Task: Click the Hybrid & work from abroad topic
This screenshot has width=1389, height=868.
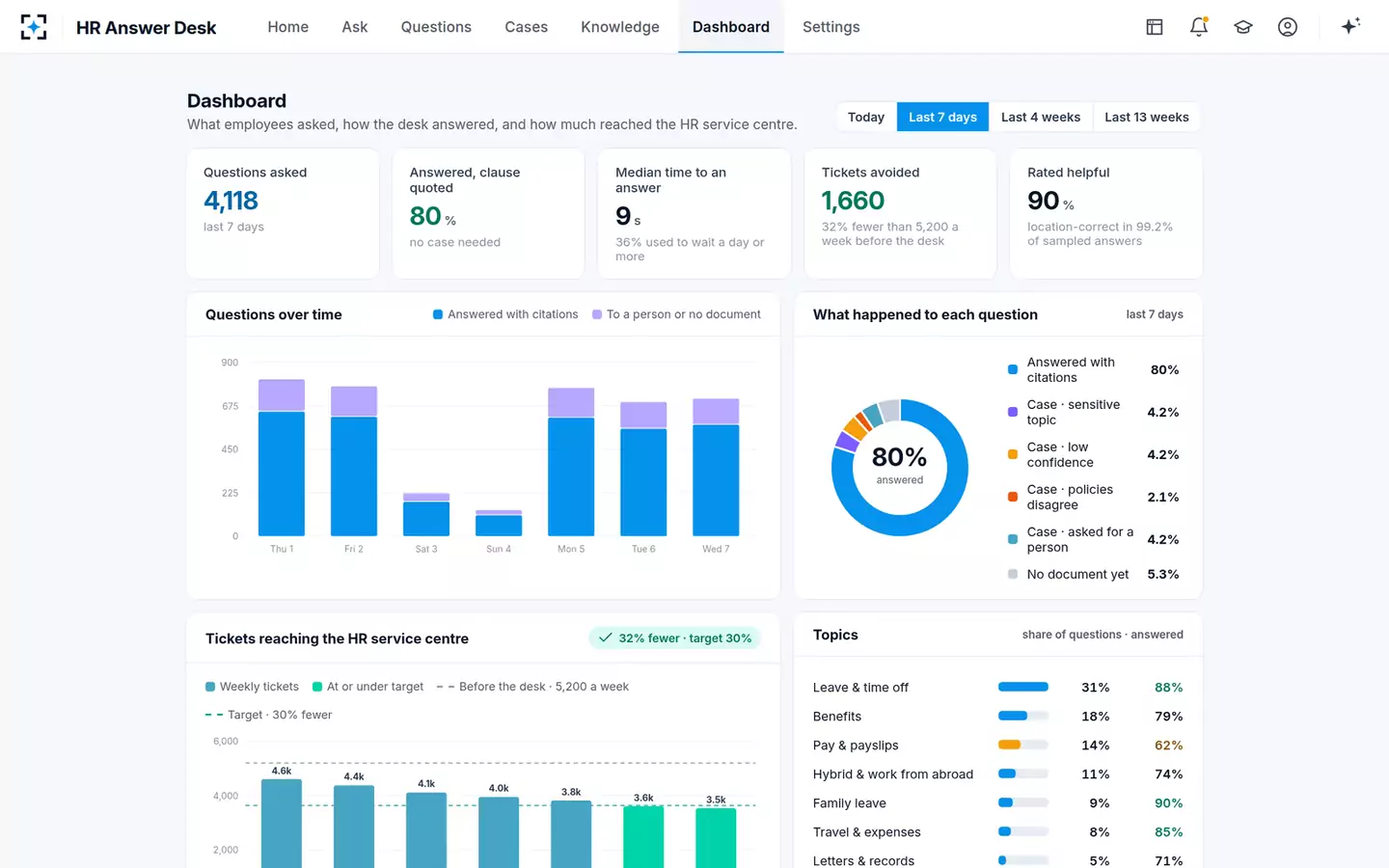Action: pyautogui.click(x=998, y=773)
